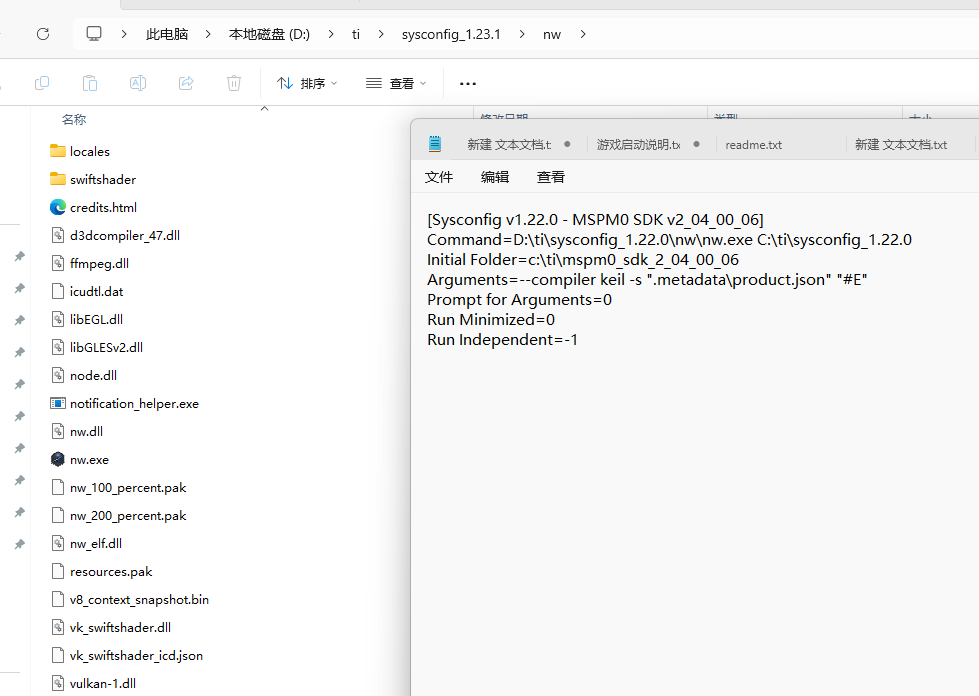Switch to first 新建 文本文档 tab
The height and width of the screenshot is (696, 979).
pyautogui.click(x=509, y=145)
